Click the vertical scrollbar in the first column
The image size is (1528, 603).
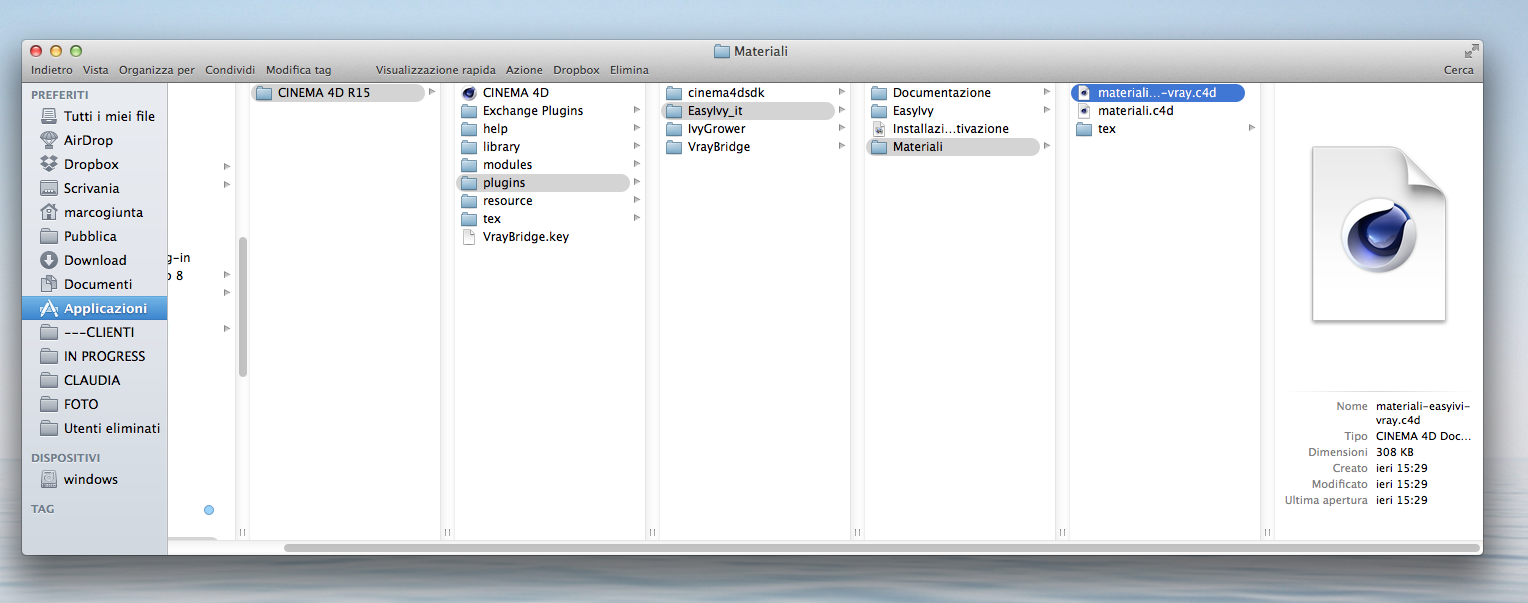point(242,307)
